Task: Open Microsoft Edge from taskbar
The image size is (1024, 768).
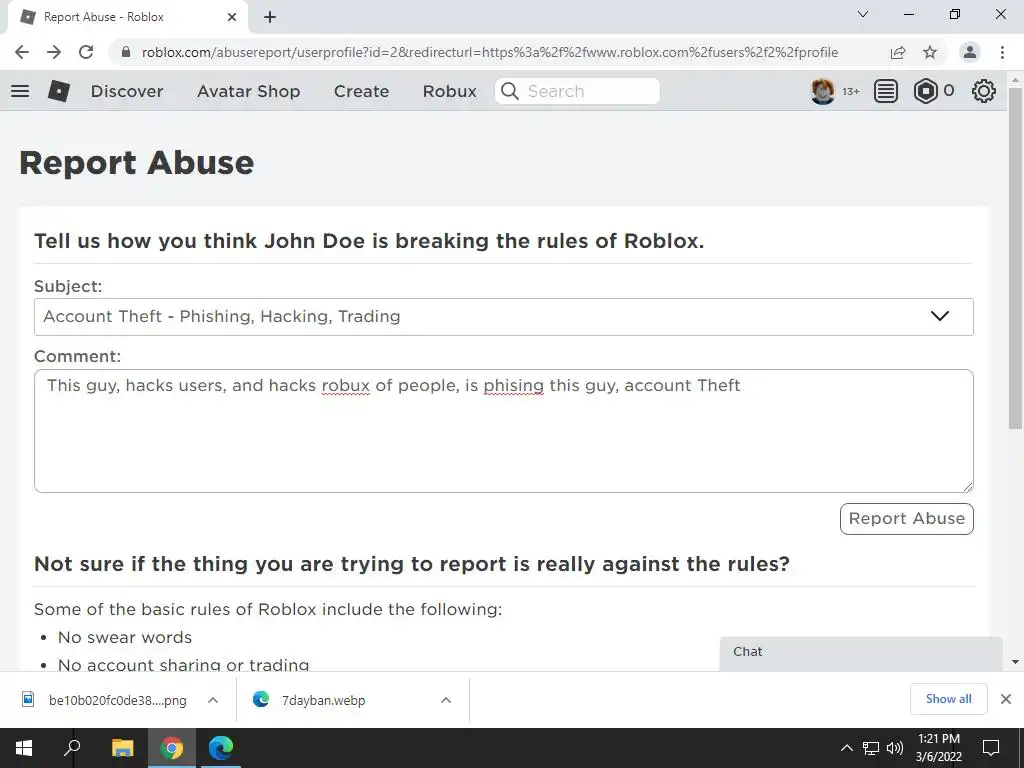Action: click(221, 748)
